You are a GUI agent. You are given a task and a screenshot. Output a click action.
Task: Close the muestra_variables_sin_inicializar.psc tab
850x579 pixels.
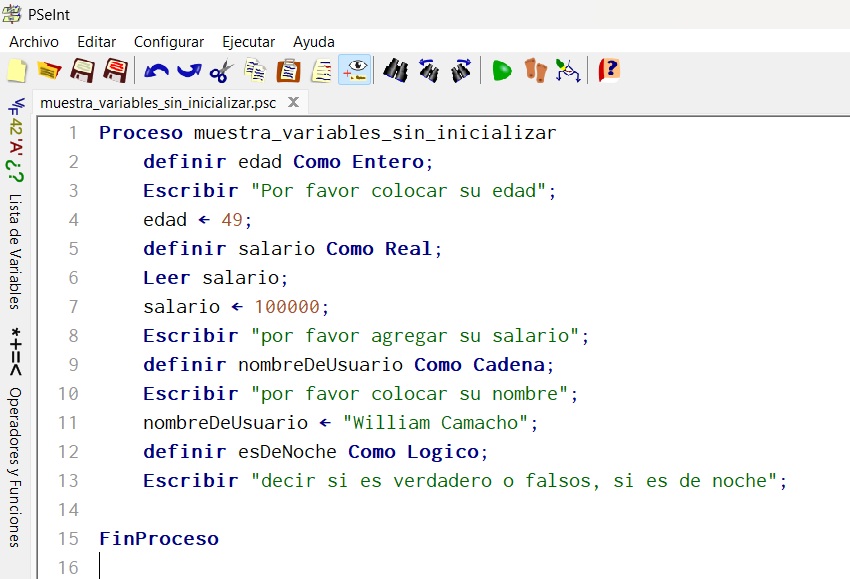click(293, 102)
